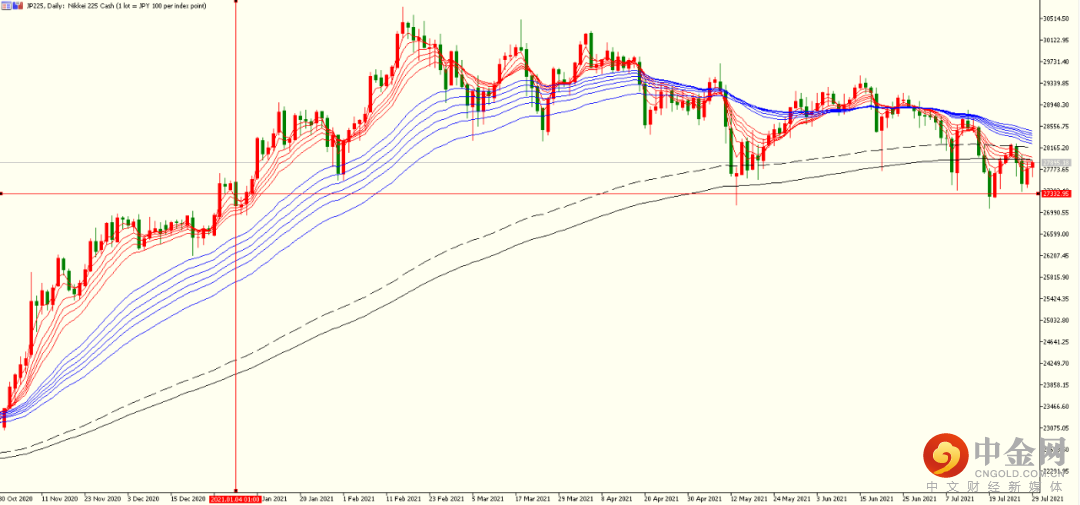1080x505 pixels.
Task: Click the 30122.95 price scale value
Action: 1056,40
